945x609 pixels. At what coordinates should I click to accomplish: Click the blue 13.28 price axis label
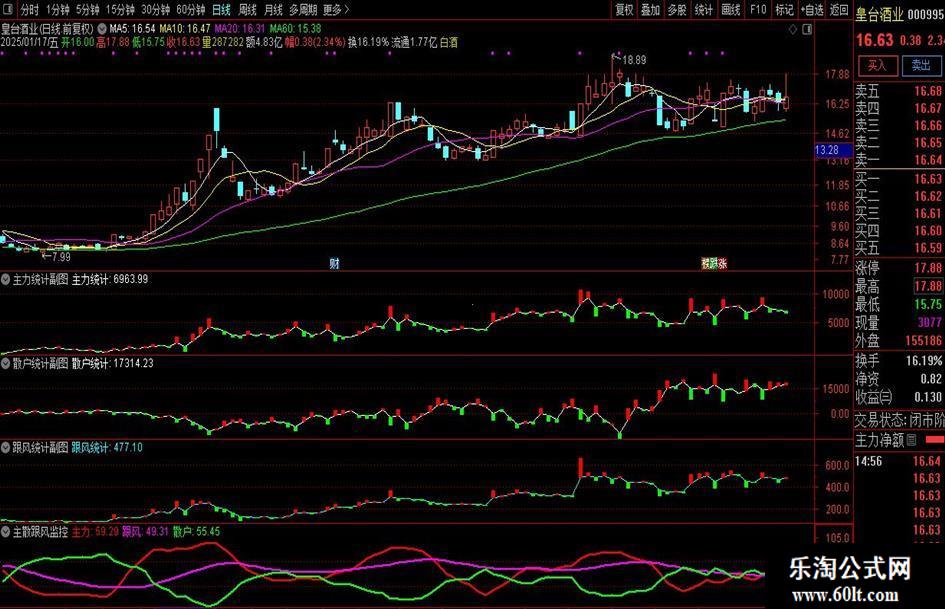pyautogui.click(x=833, y=150)
